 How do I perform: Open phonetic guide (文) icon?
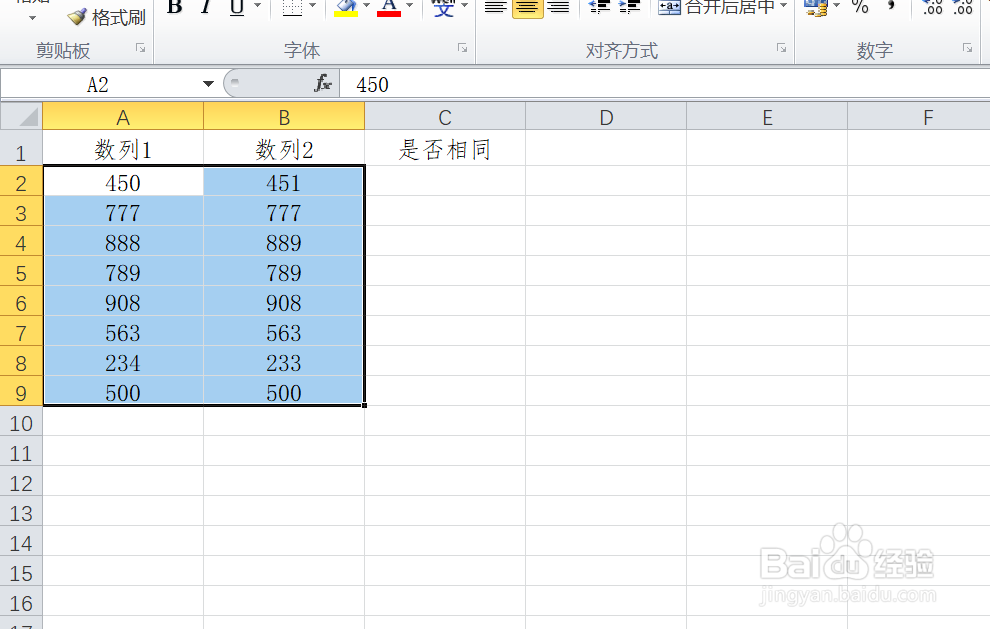pyautogui.click(x=444, y=8)
